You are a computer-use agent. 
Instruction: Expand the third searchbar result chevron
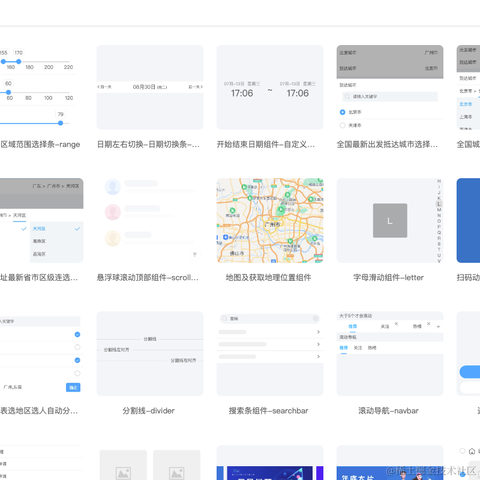point(318,356)
